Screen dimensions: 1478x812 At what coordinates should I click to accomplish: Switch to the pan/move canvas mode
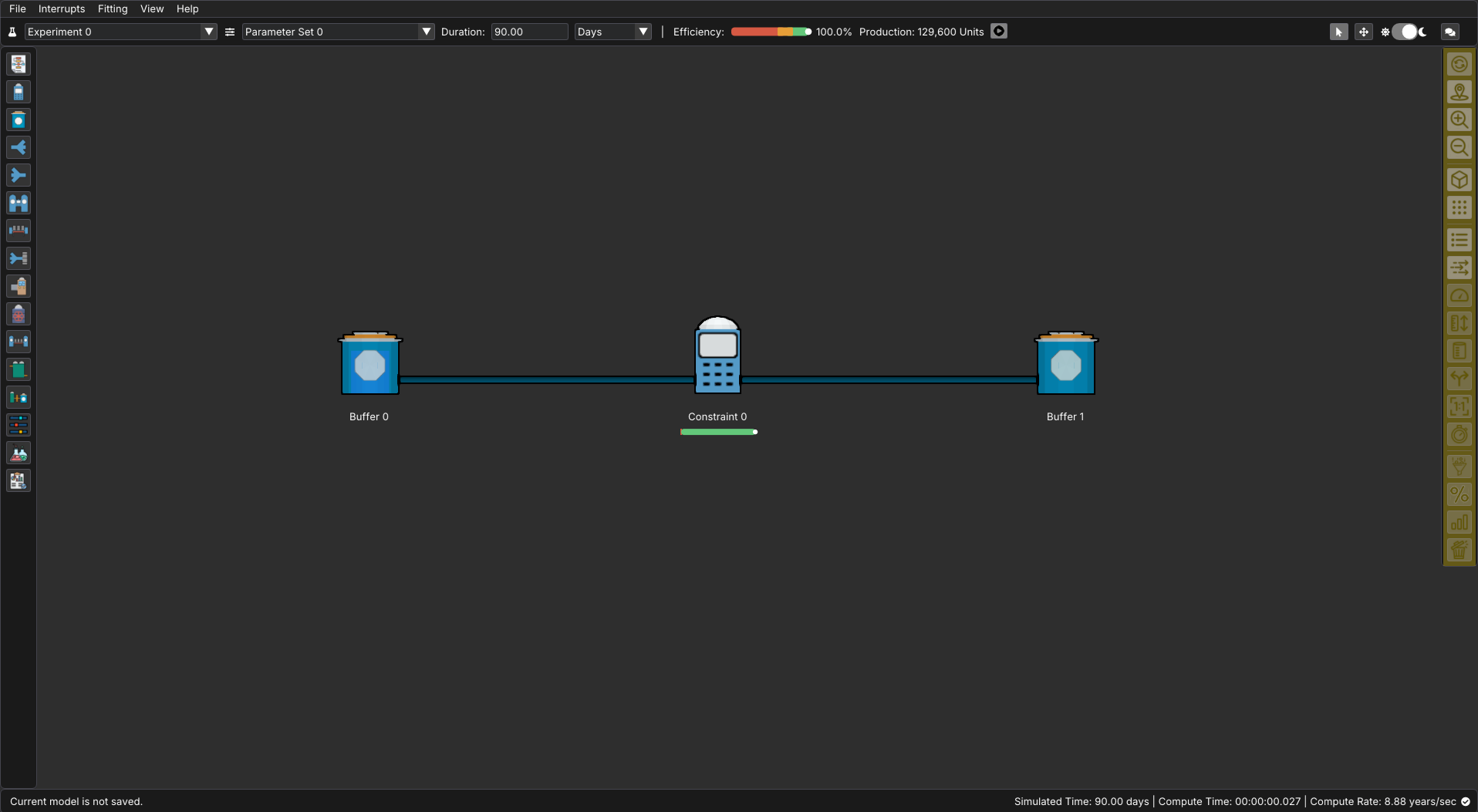pyautogui.click(x=1363, y=32)
